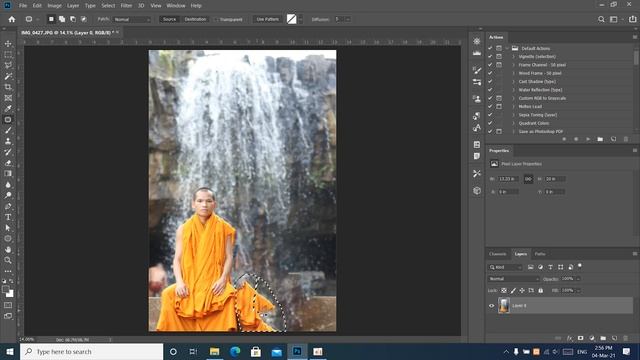Screen dimensions: 640x360
Task: Select the Eyedropper tool
Action: [x=8, y=109]
